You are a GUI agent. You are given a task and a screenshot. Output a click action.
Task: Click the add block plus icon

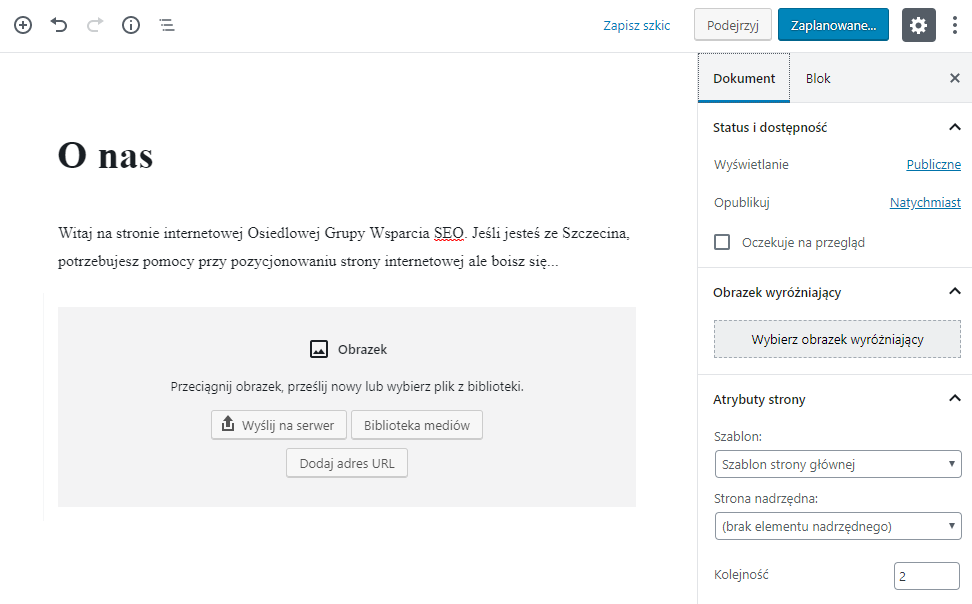(23, 25)
